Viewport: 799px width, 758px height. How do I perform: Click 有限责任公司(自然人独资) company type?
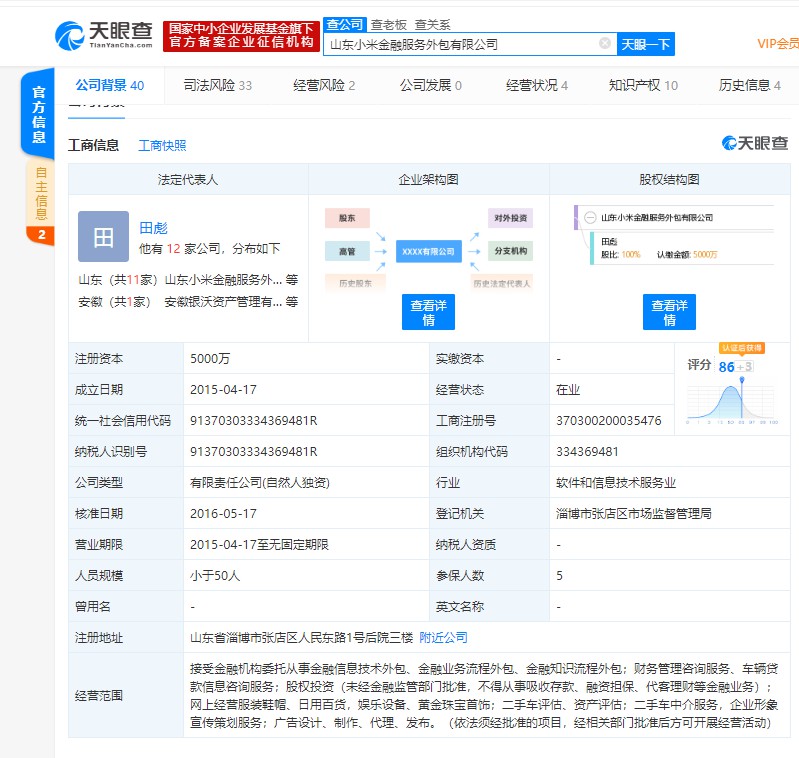260,482
